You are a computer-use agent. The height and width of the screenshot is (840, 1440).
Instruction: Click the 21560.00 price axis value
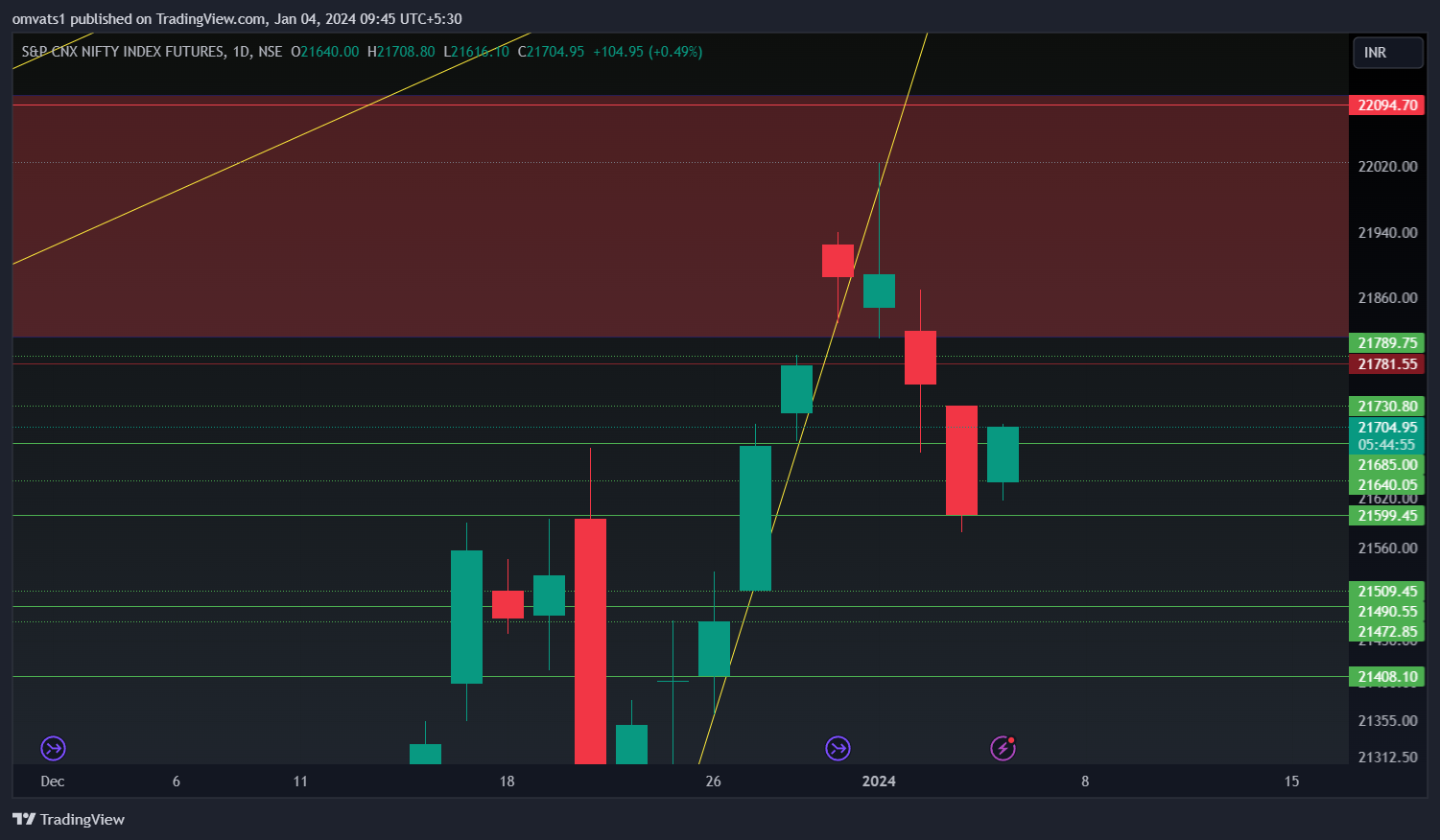pyautogui.click(x=1387, y=548)
